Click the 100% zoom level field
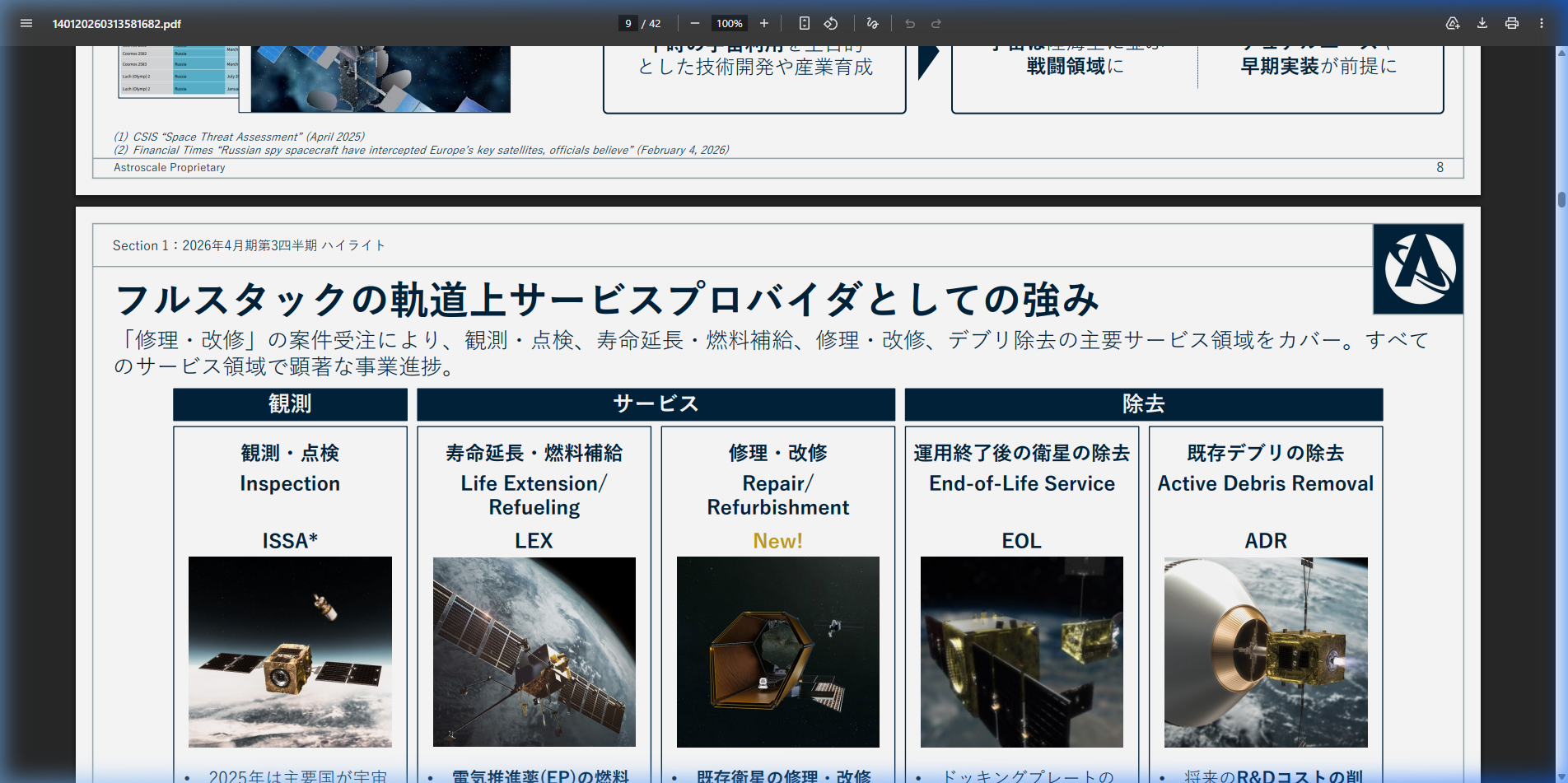The height and width of the screenshot is (783, 1568). (x=729, y=23)
